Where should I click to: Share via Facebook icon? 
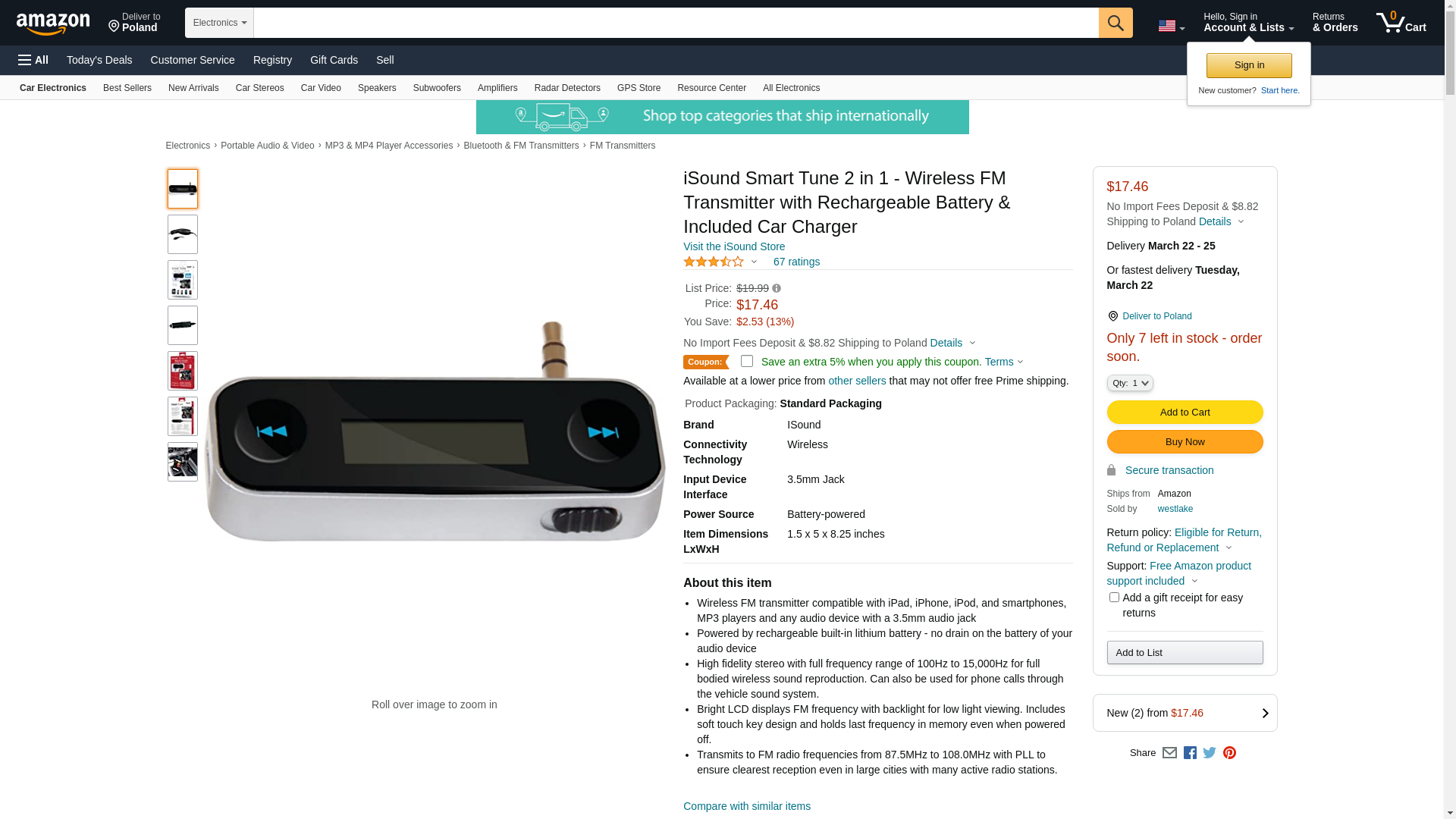1190,753
